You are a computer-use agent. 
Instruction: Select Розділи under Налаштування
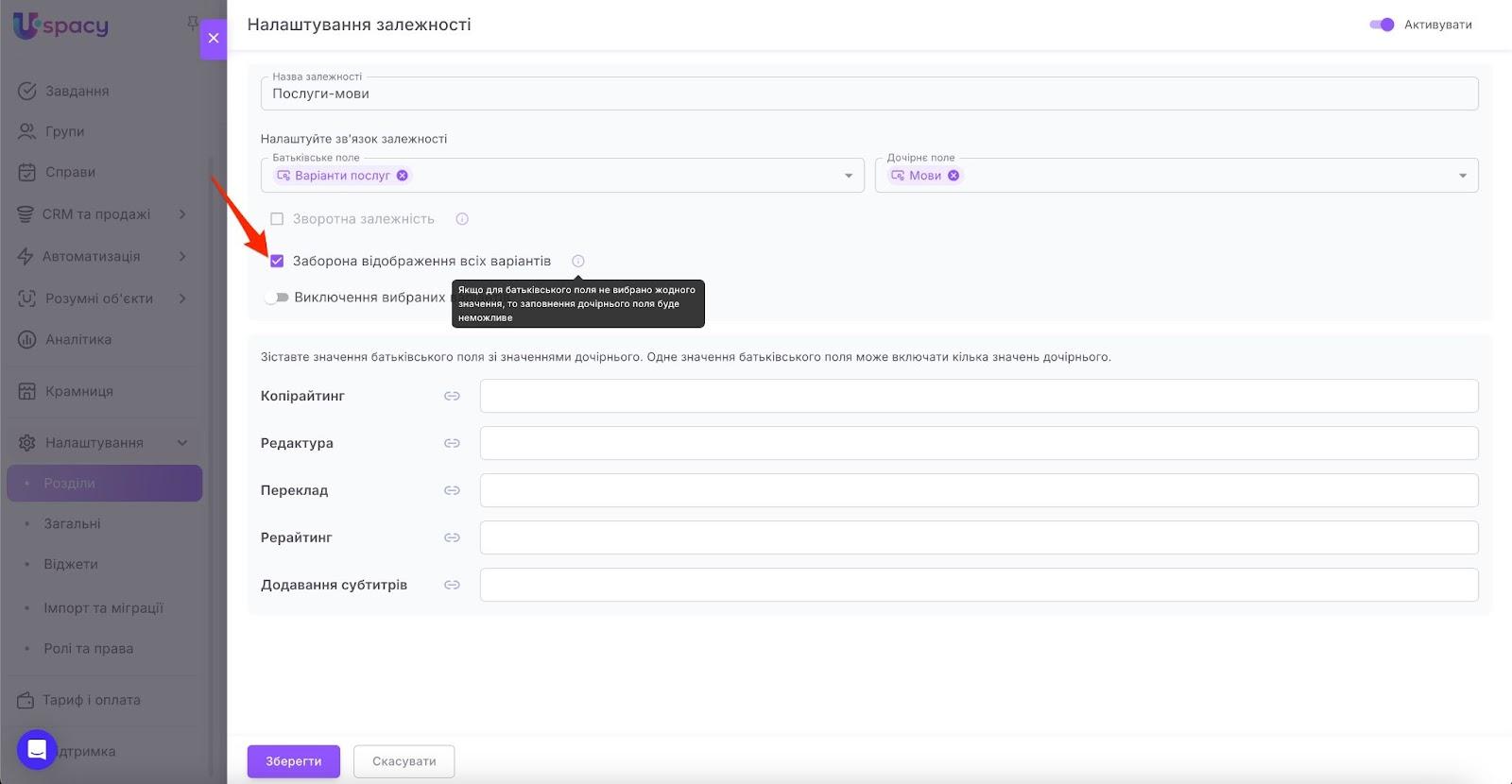coord(105,483)
